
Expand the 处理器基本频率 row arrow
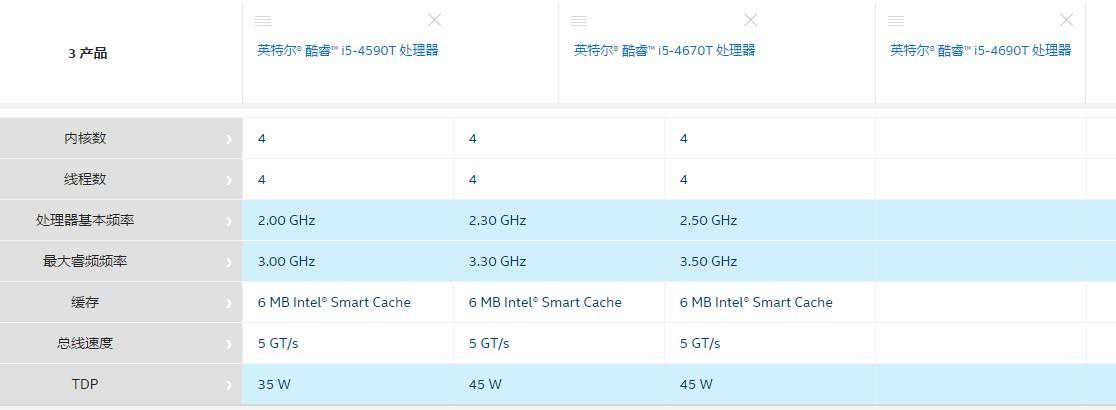(229, 221)
